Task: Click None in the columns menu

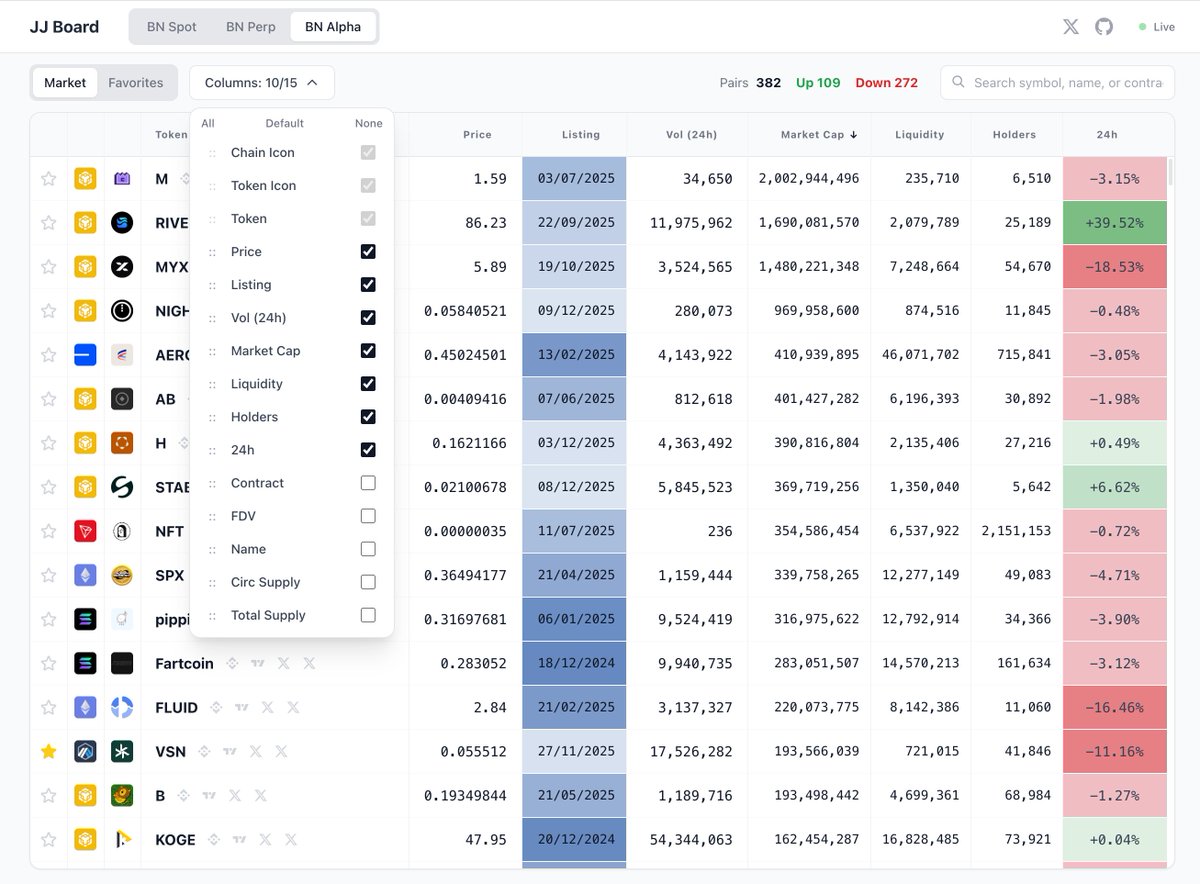Action: coord(369,123)
